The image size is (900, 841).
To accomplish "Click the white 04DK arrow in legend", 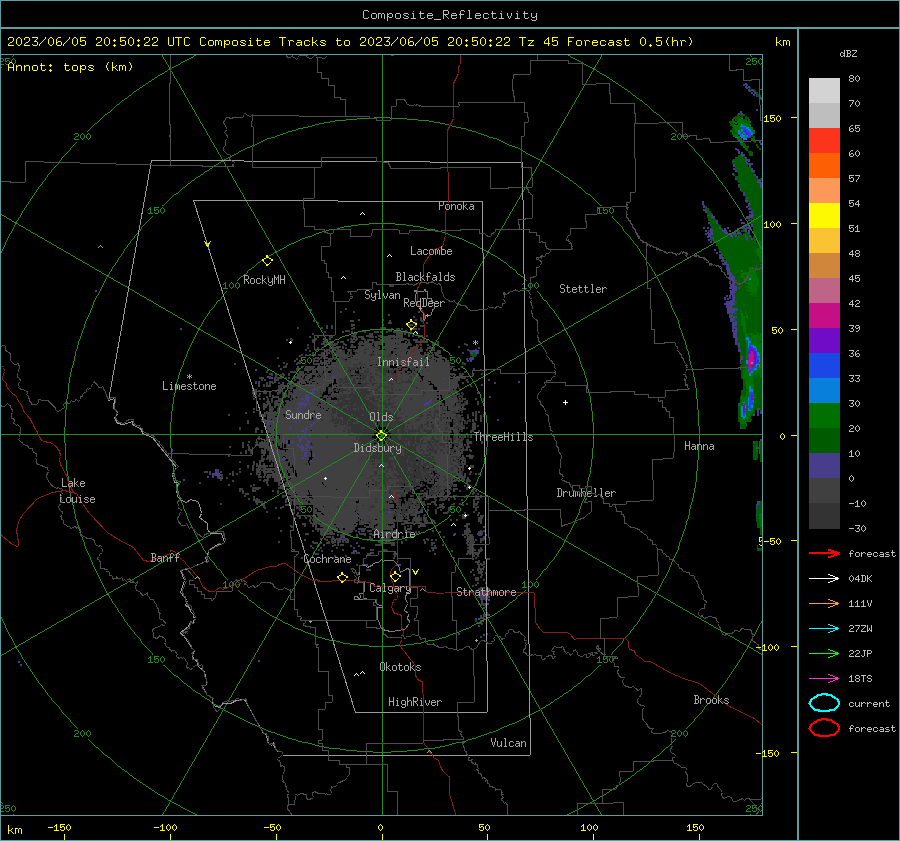I will (x=824, y=579).
